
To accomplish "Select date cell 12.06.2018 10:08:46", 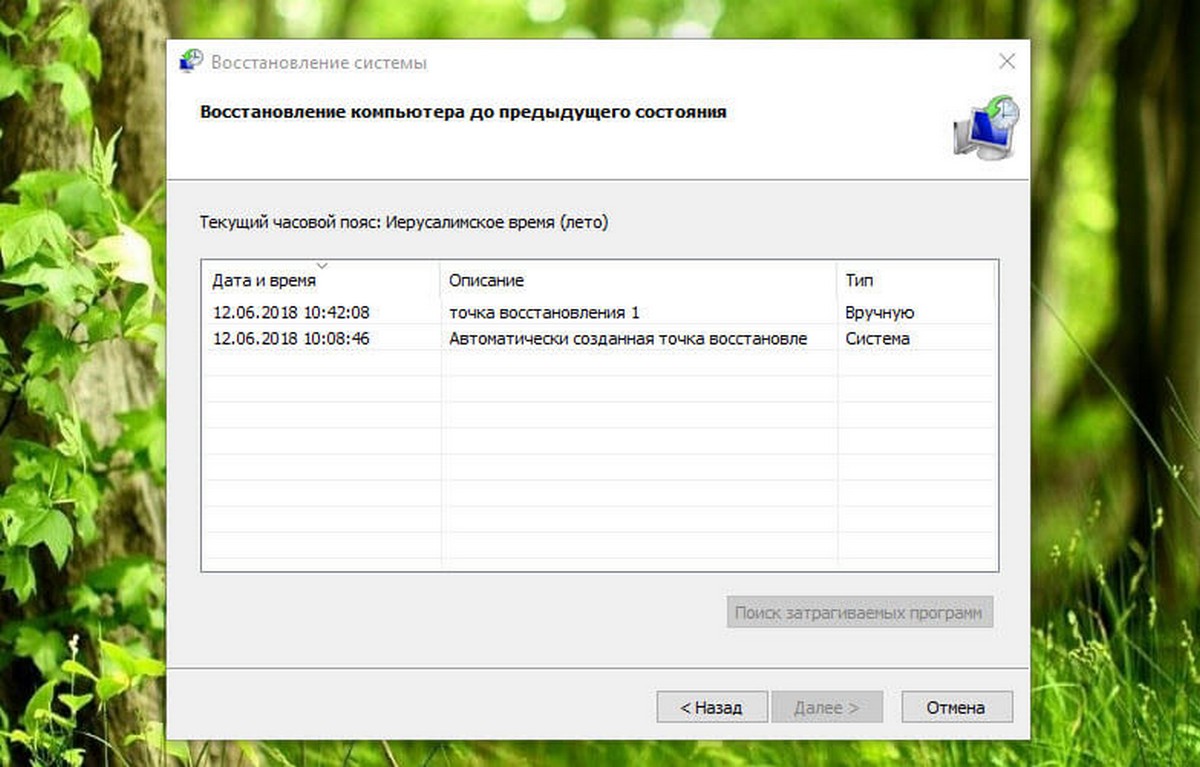I will pyautogui.click(x=291, y=339).
